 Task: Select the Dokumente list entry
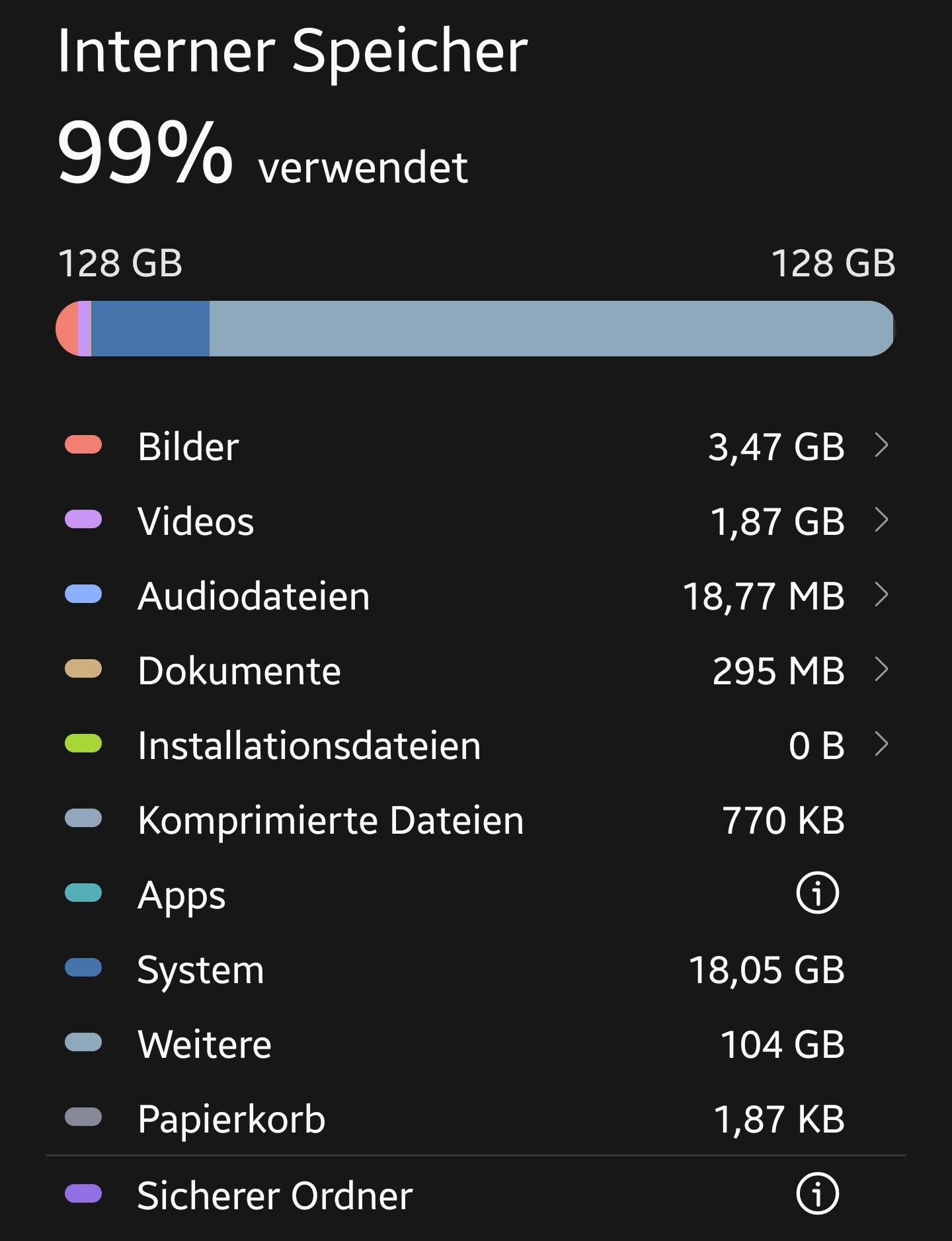239,670
